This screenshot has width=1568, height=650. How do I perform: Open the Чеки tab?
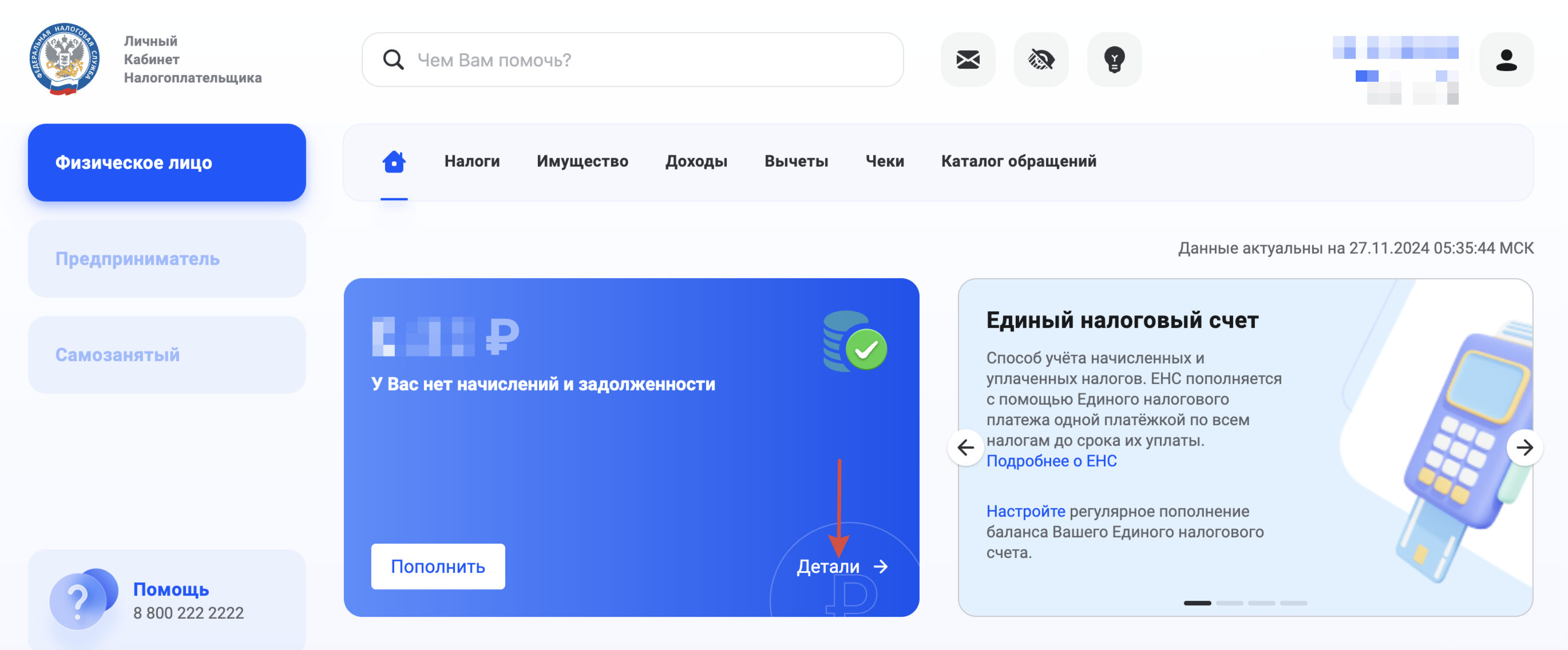885,161
